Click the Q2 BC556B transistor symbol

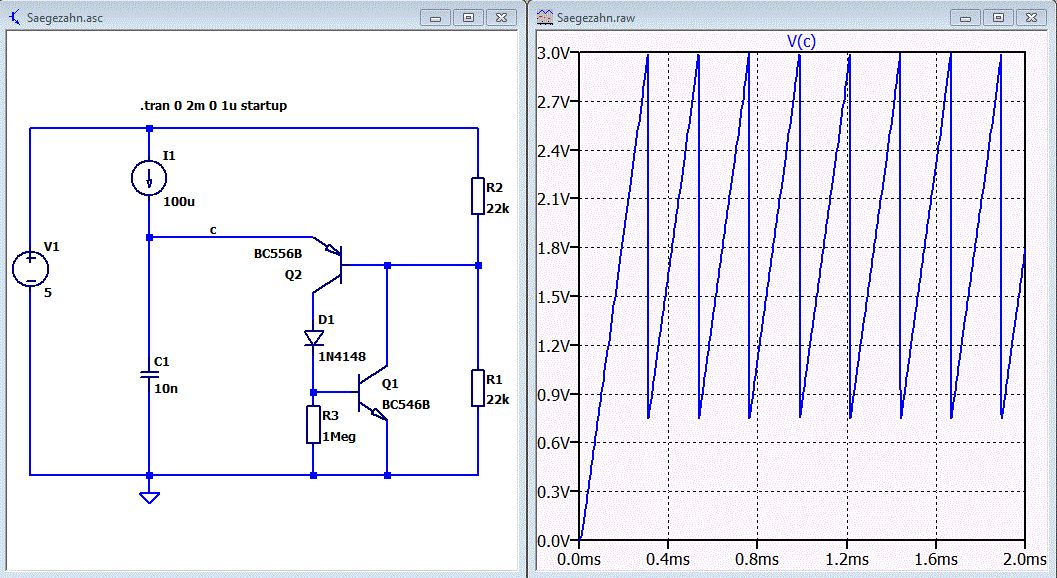click(328, 266)
